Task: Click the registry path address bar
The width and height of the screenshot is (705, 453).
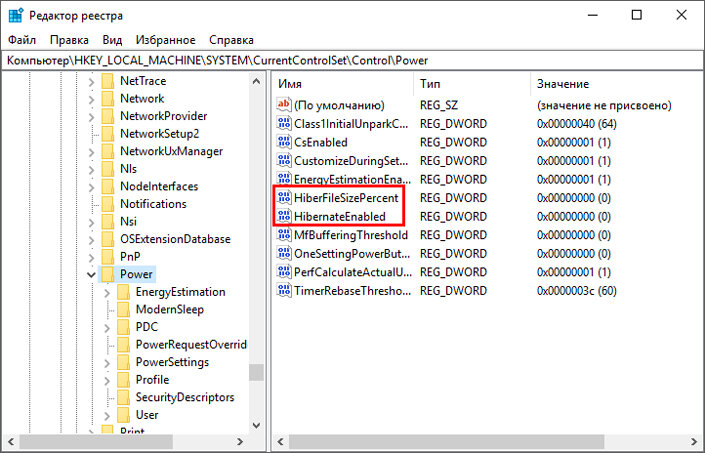Action: (352, 61)
